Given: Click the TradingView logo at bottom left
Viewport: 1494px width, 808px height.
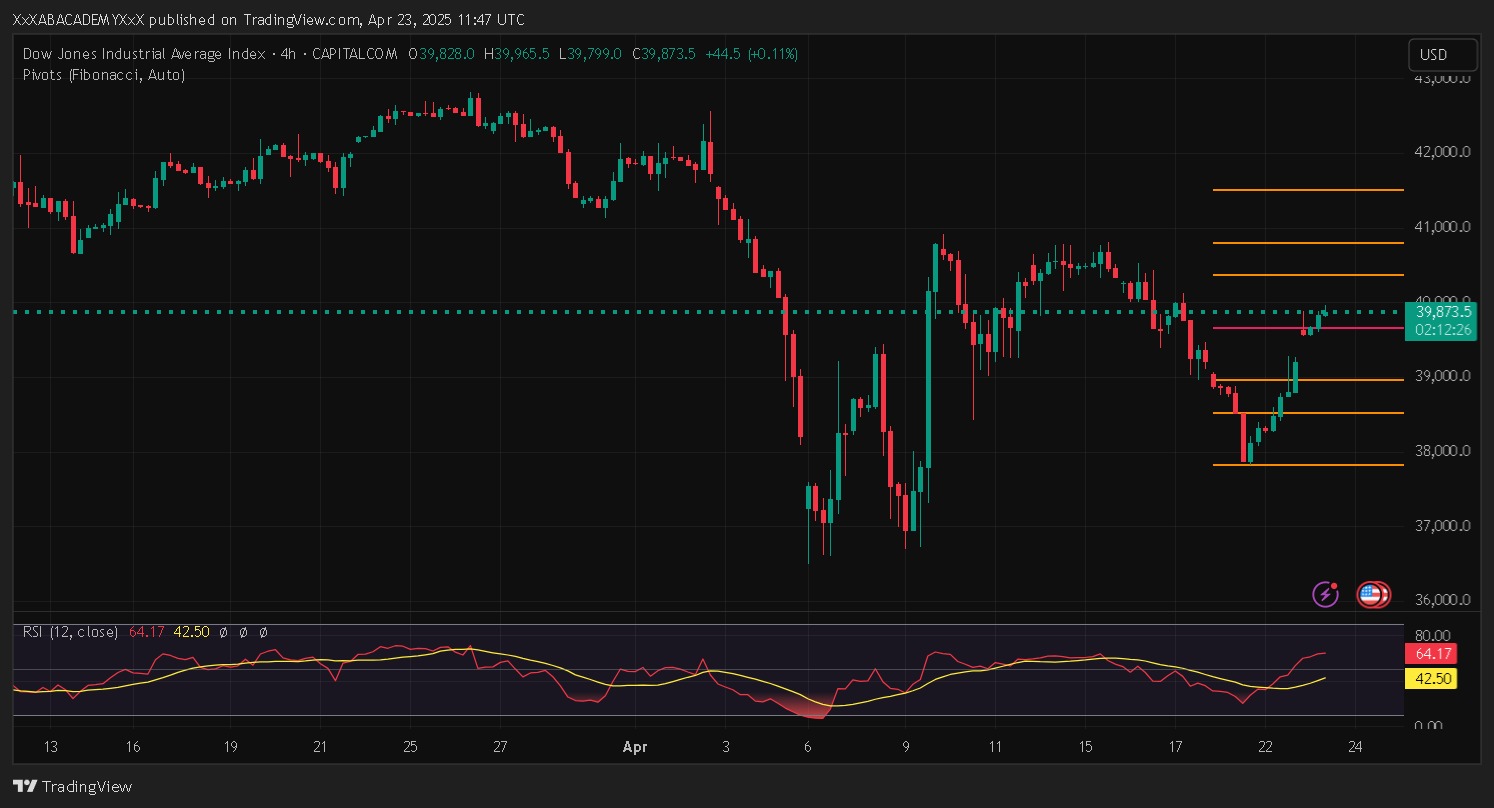Looking at the screenshot, I should tap(72, 787).
